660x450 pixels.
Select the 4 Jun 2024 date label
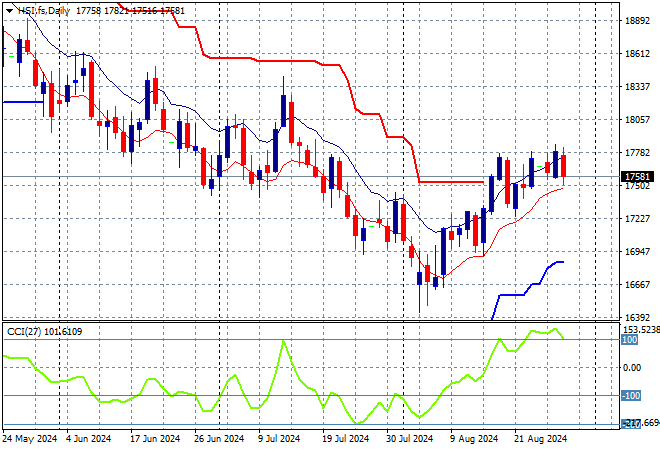click(88, 439)
